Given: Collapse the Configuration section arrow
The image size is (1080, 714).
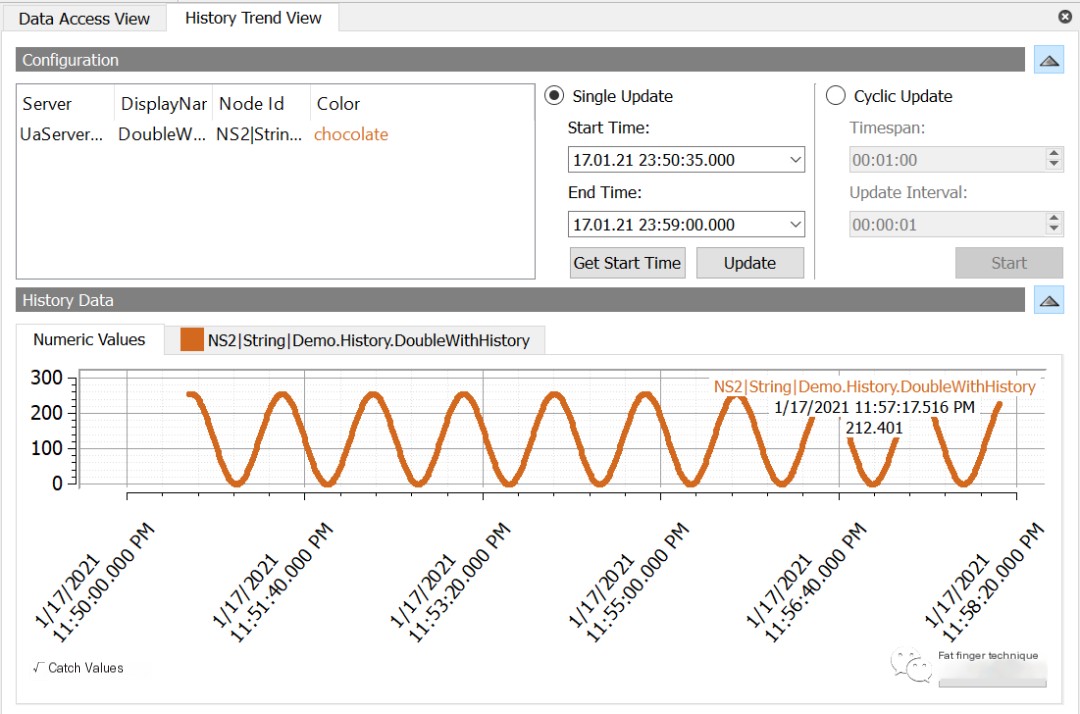Looking at the screenshot, I should coord(1049,61).
